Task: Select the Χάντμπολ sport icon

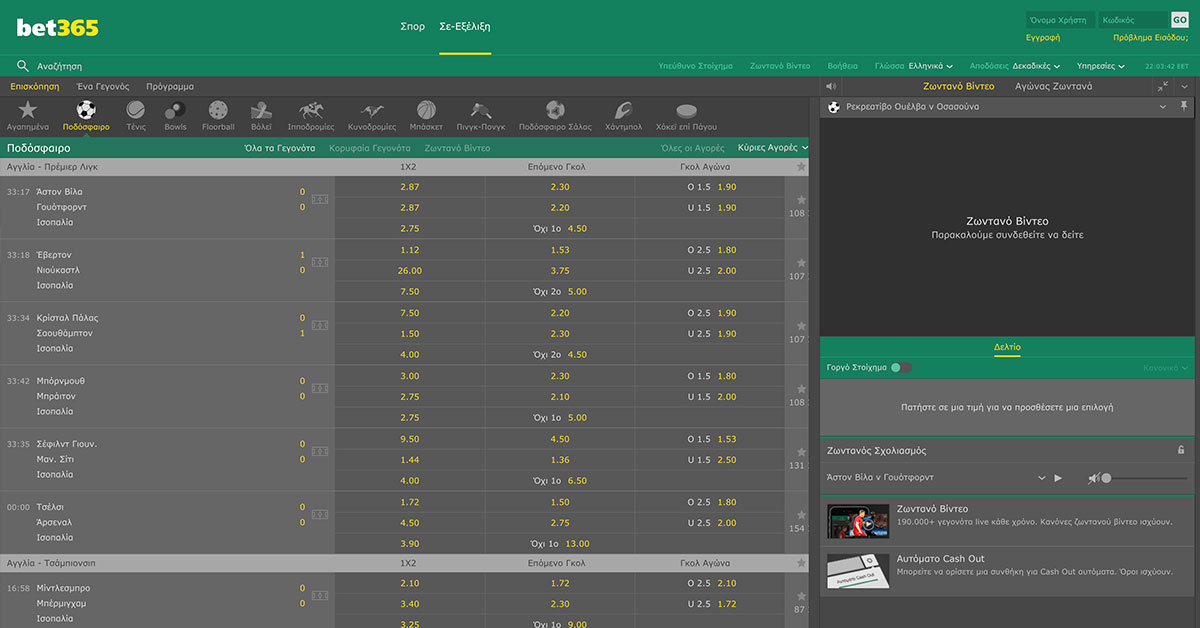Action: (622, 110)
